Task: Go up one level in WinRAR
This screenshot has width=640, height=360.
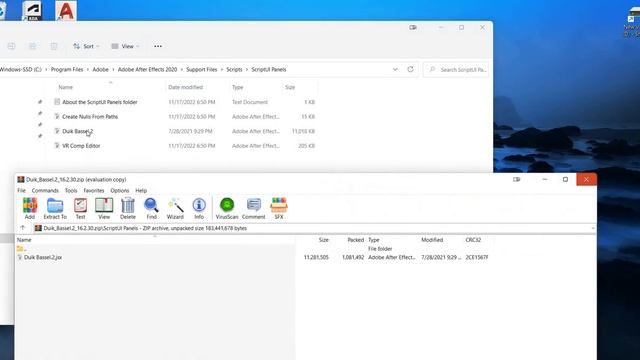Action: [23, 228]
